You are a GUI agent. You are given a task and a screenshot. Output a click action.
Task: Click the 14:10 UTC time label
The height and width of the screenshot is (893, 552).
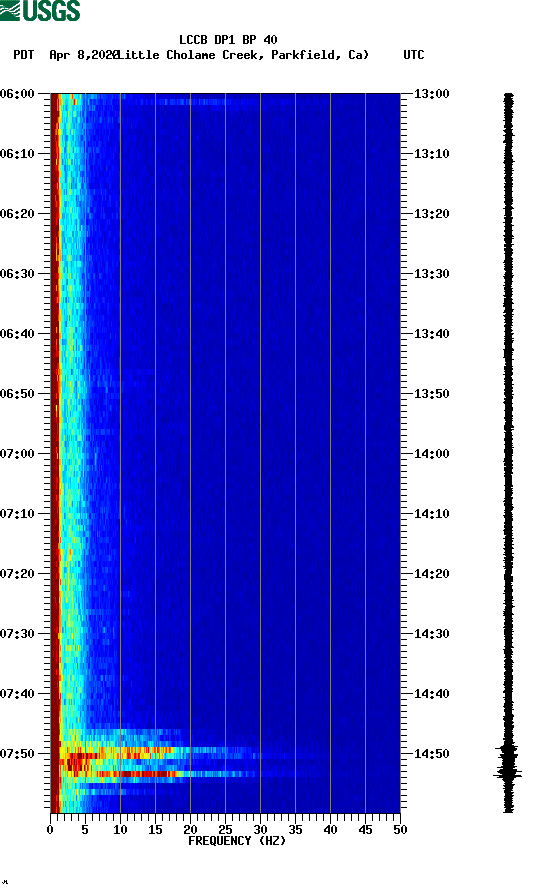(x=431, y=514)
